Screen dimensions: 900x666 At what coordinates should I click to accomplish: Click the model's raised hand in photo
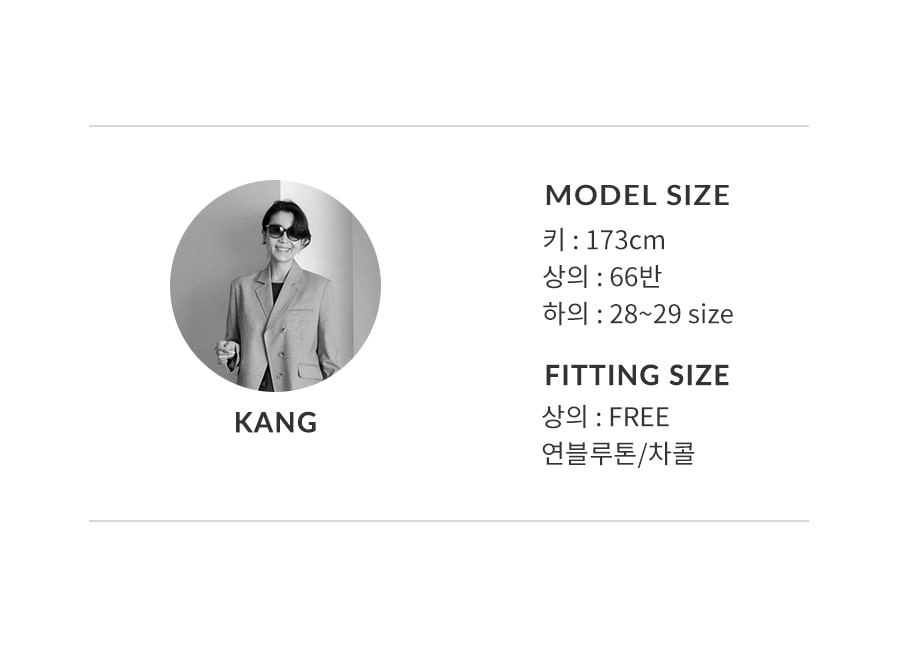click(x=227, y=351)
